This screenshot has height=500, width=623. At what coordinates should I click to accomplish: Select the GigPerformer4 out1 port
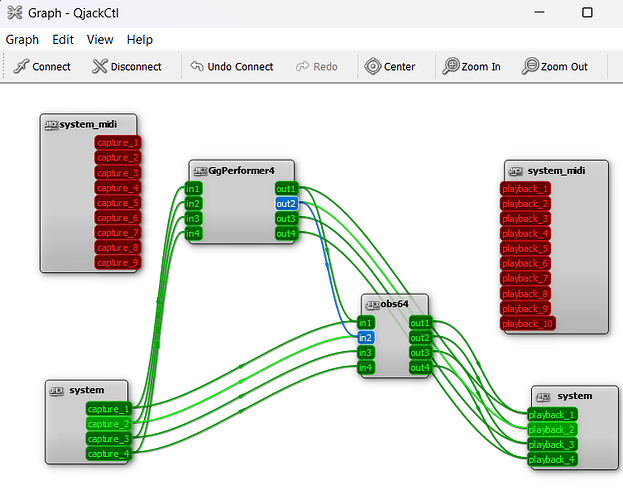click(x=286, y=189)
